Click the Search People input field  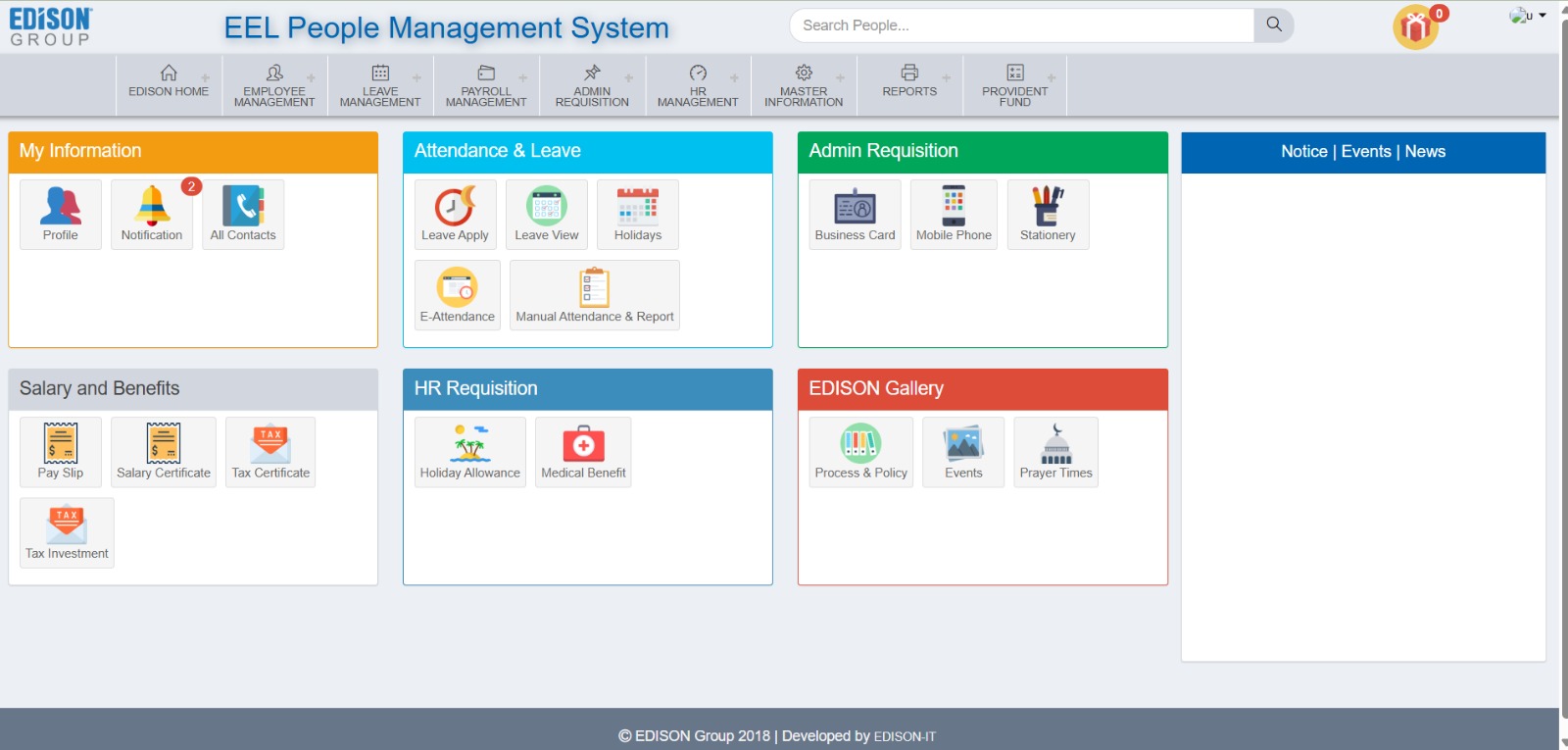1022,25
